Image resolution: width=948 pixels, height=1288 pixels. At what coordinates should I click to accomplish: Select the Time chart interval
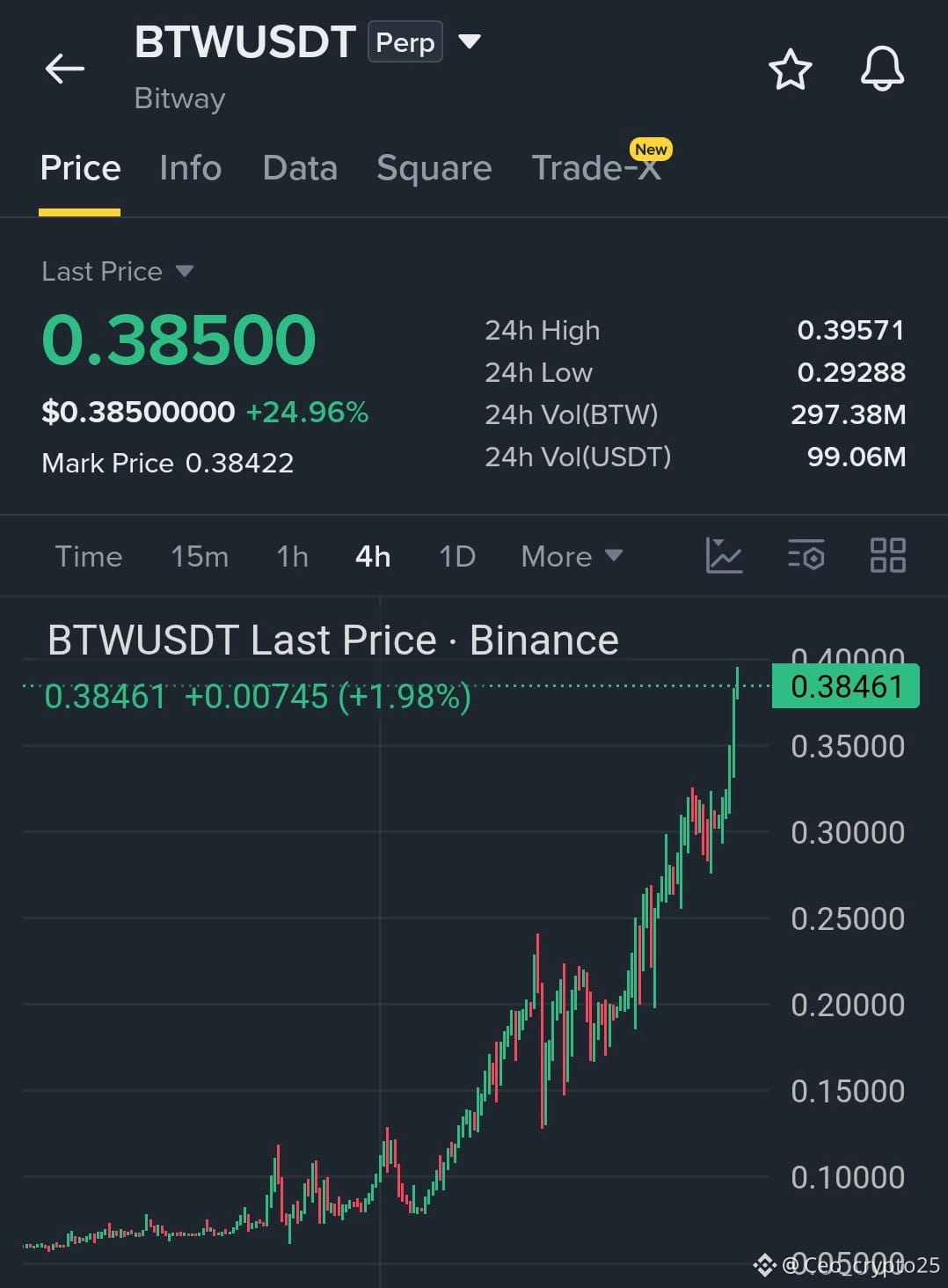(89, 556)
